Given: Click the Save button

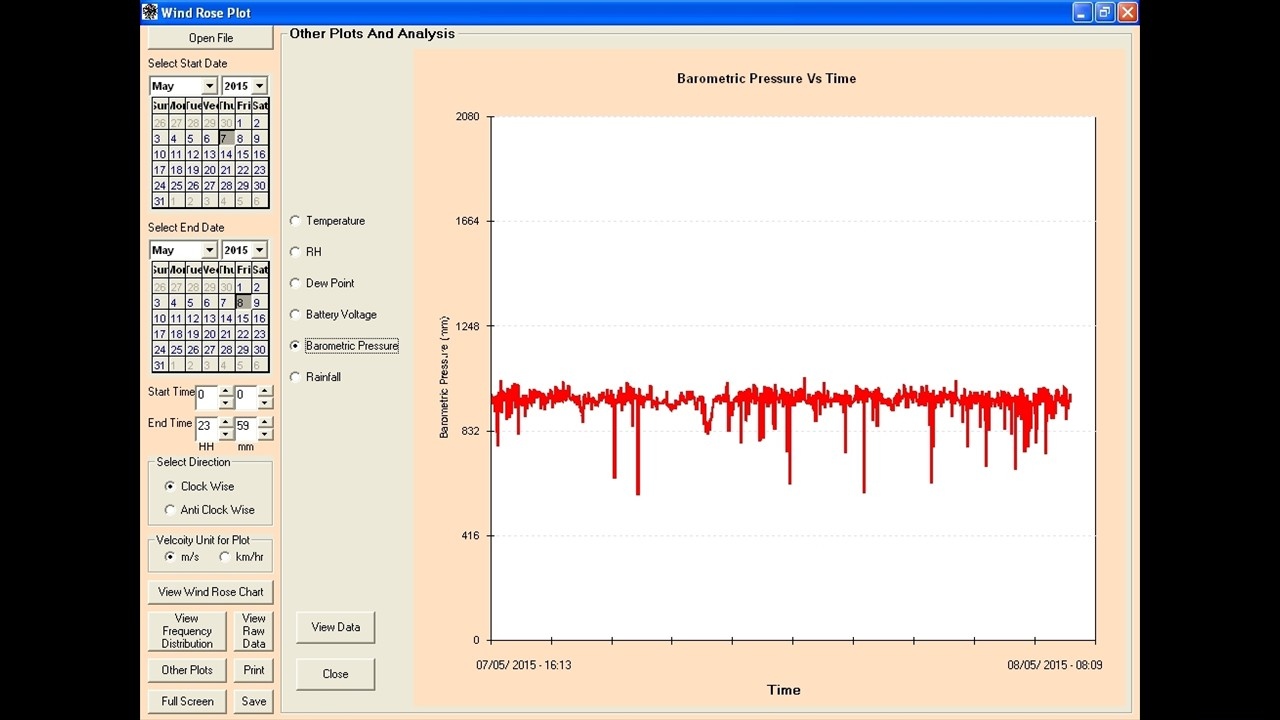Looking at the screenshot, I should click(254, 701).
